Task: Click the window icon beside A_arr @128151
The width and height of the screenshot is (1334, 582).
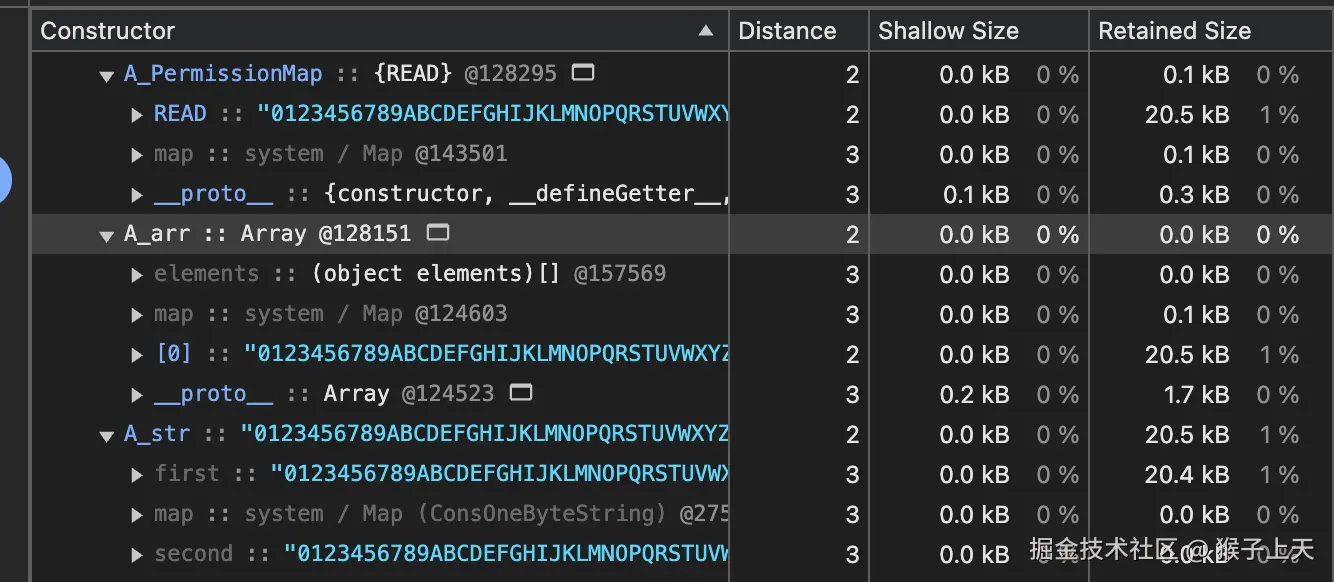Action: [437, 233]
